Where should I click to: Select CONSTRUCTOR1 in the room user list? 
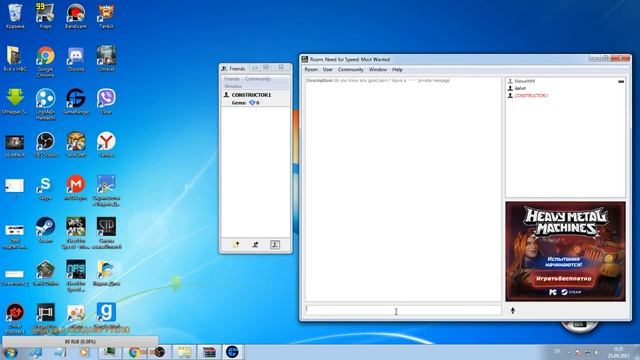pos(531,96)
